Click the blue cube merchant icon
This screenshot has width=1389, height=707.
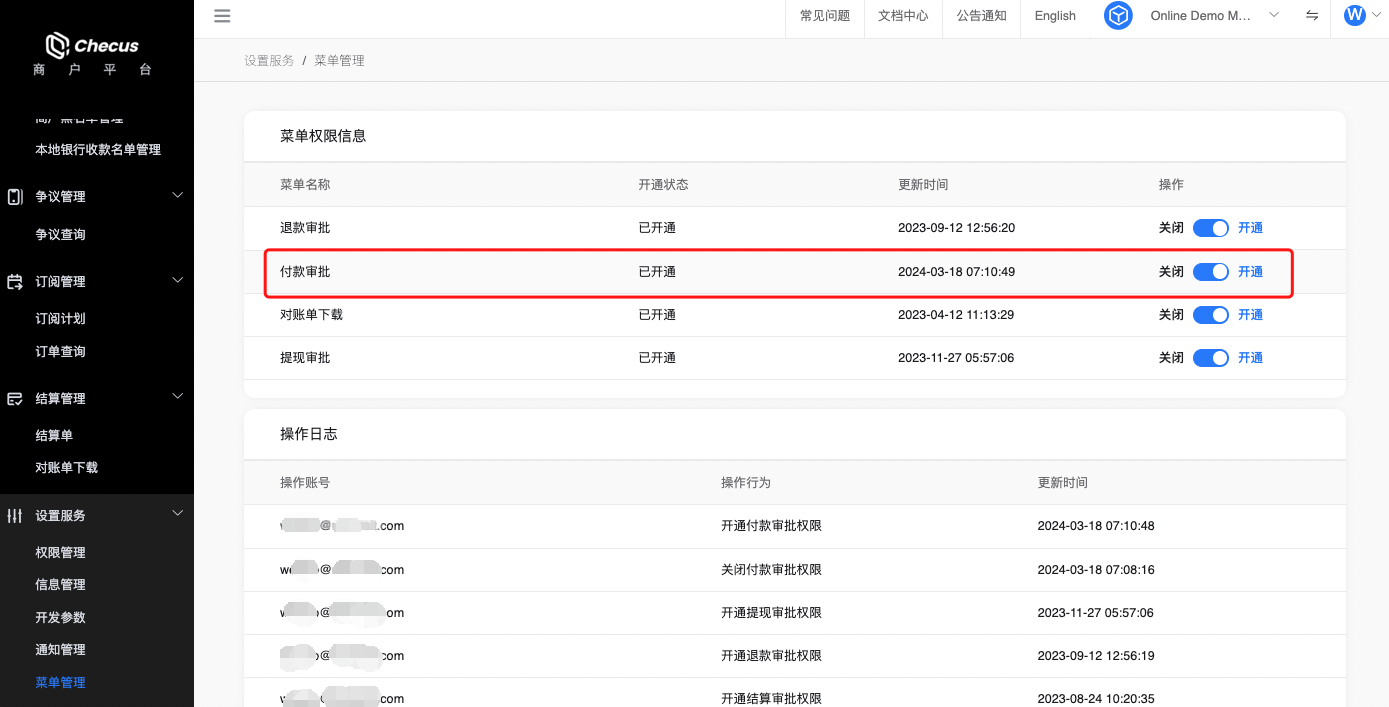1118,16
